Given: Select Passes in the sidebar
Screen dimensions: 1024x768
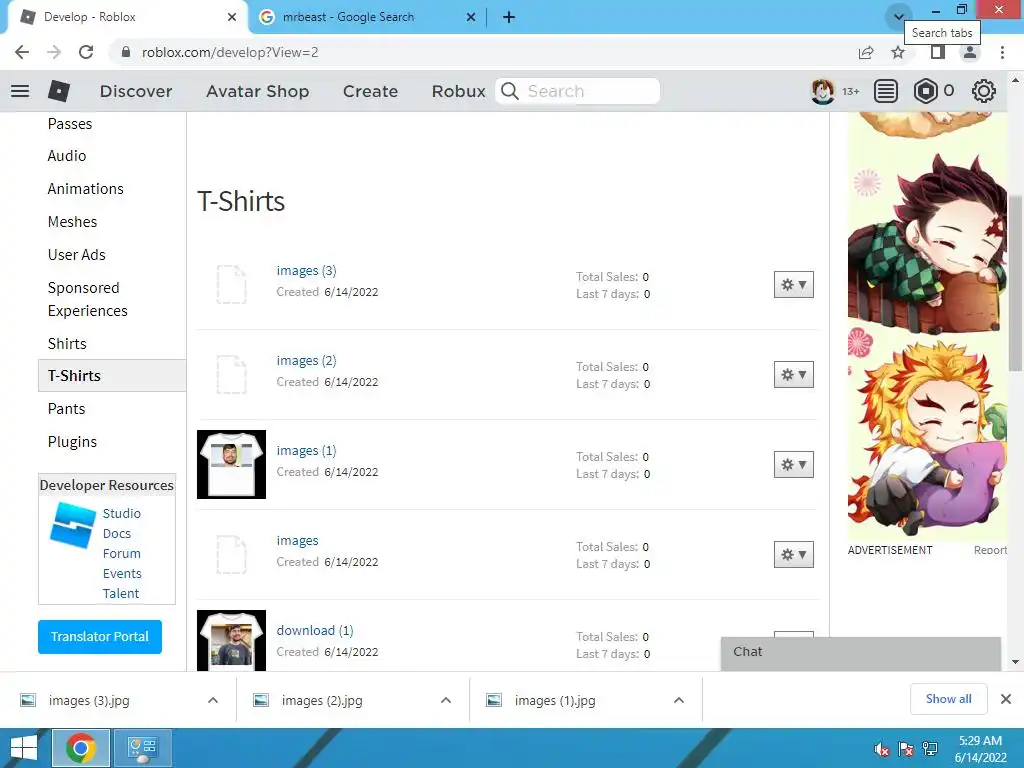Looking at the screenshot, I should 70,123.
